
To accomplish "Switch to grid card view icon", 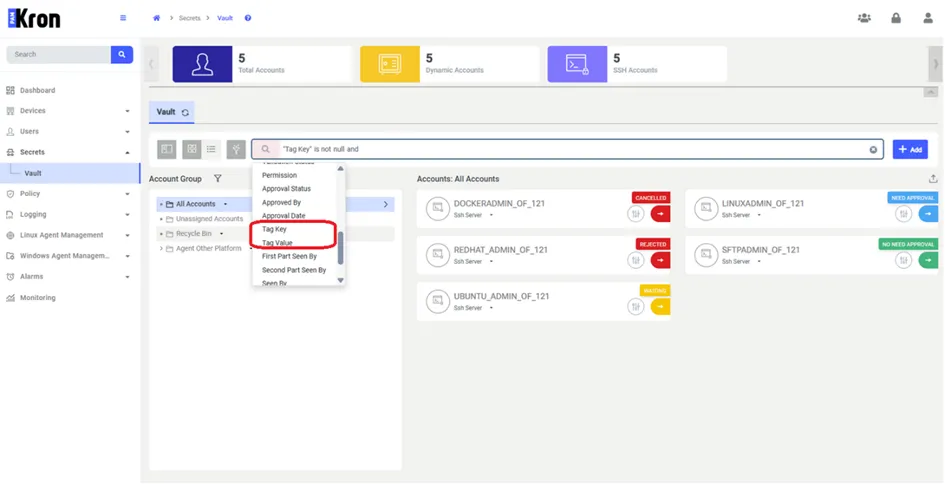I will (x=192, y=149).
